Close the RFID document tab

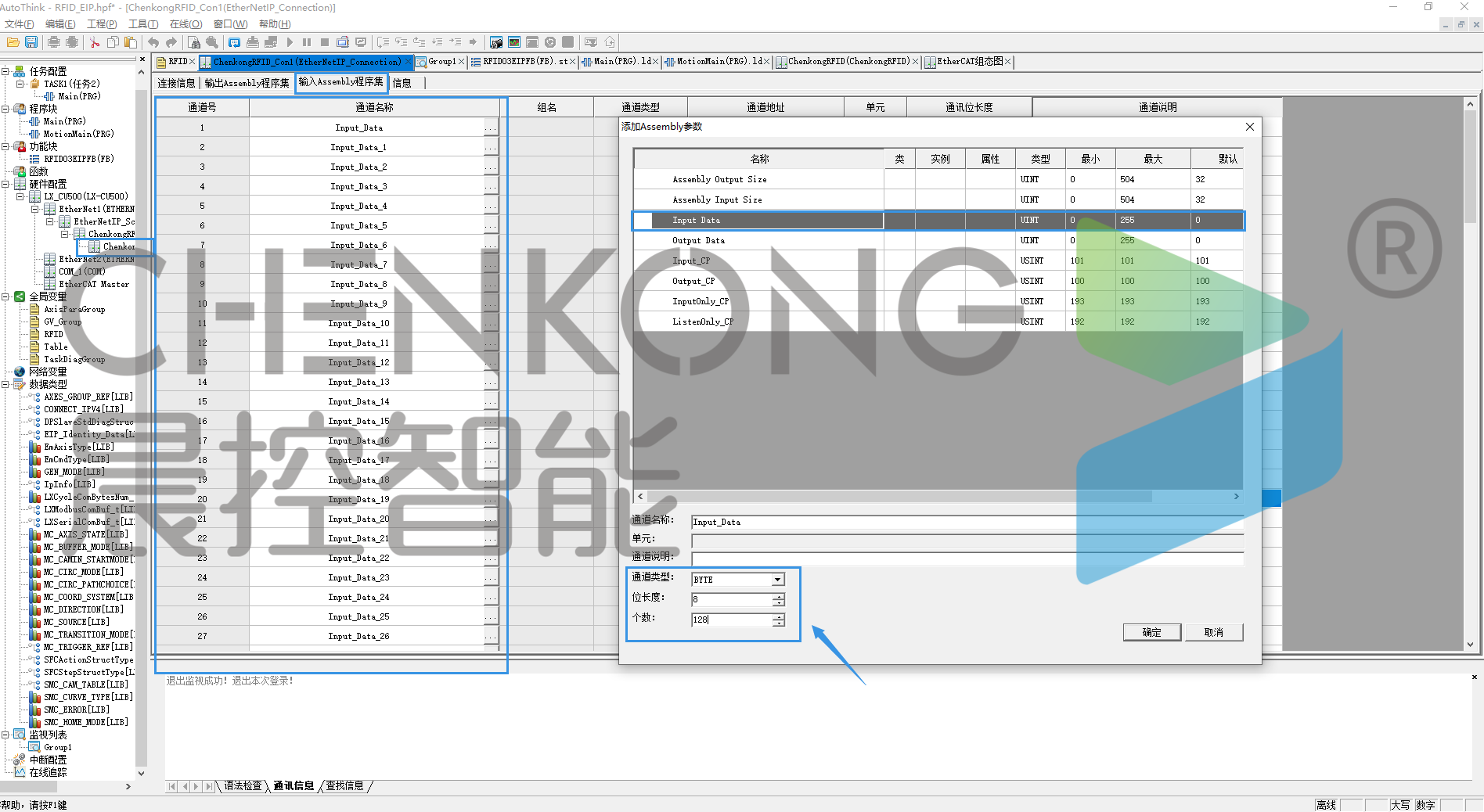(192, 62)
